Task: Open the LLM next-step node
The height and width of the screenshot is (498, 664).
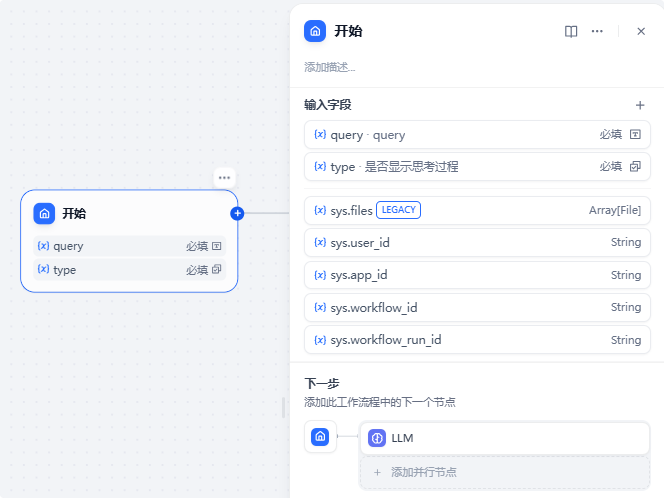Action: click(x=504, y=438)
